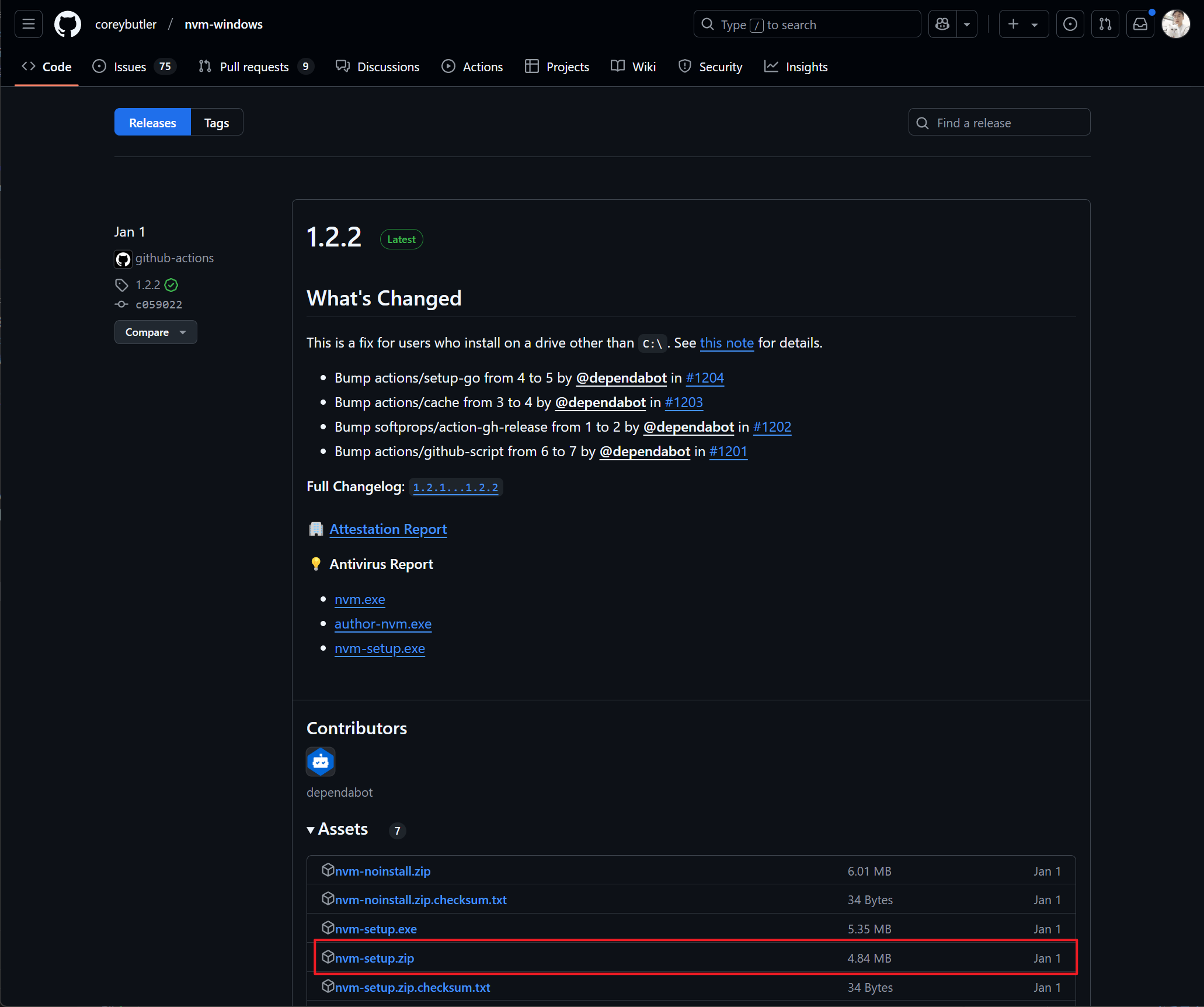
Task: Open the nvm-windows repository link
Action: pyautogui.click(x=224, y=25)
